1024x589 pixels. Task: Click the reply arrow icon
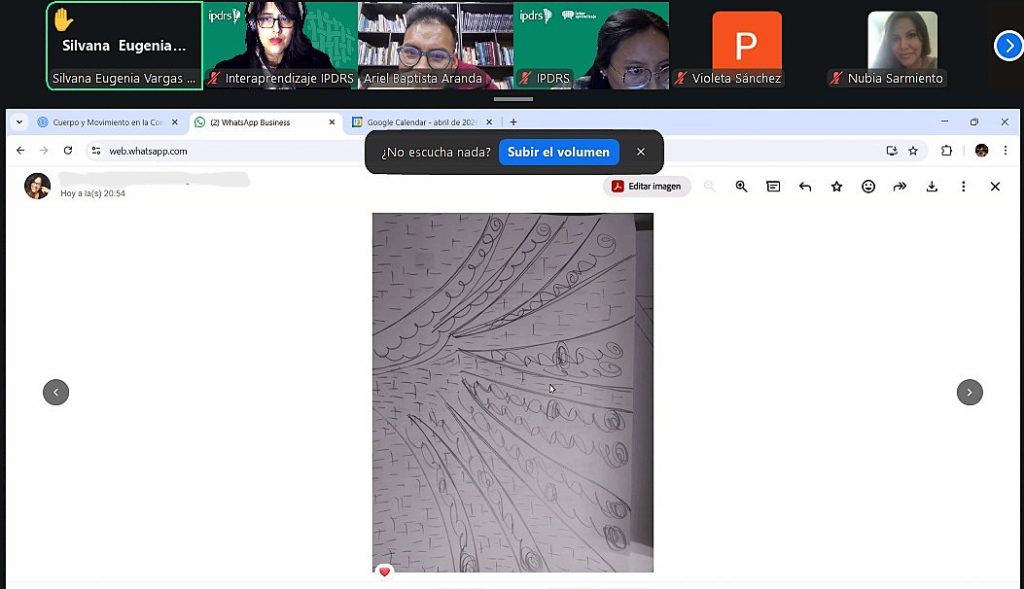click(805, 186)
